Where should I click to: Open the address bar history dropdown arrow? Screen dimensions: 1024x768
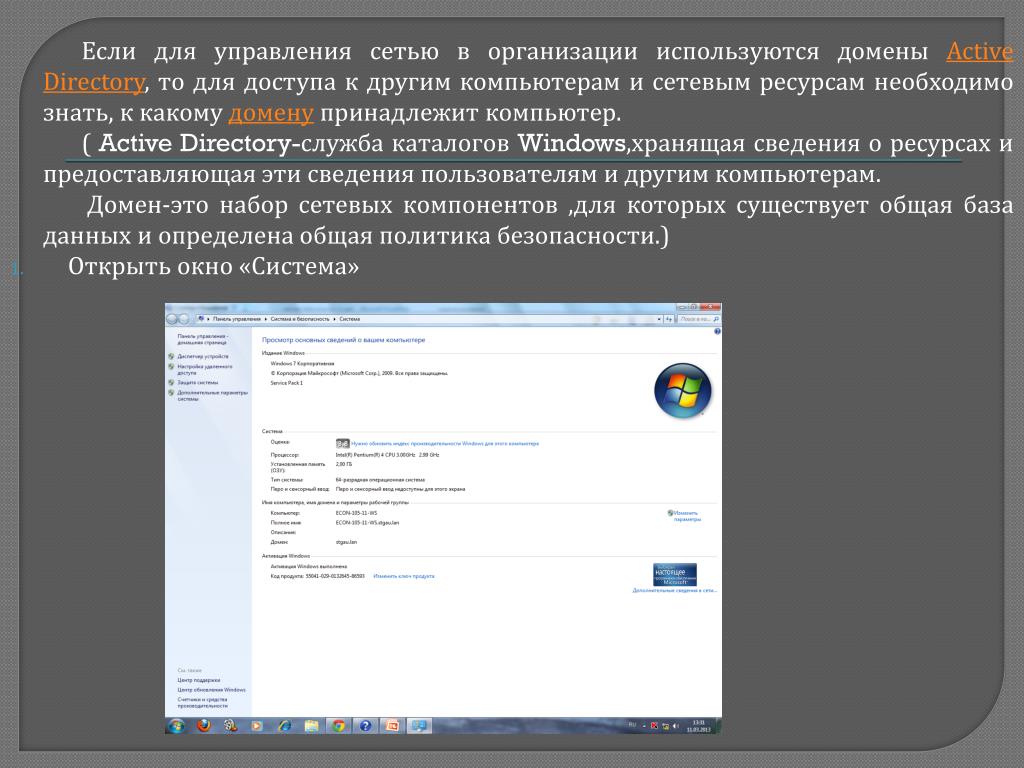(659, 319)
